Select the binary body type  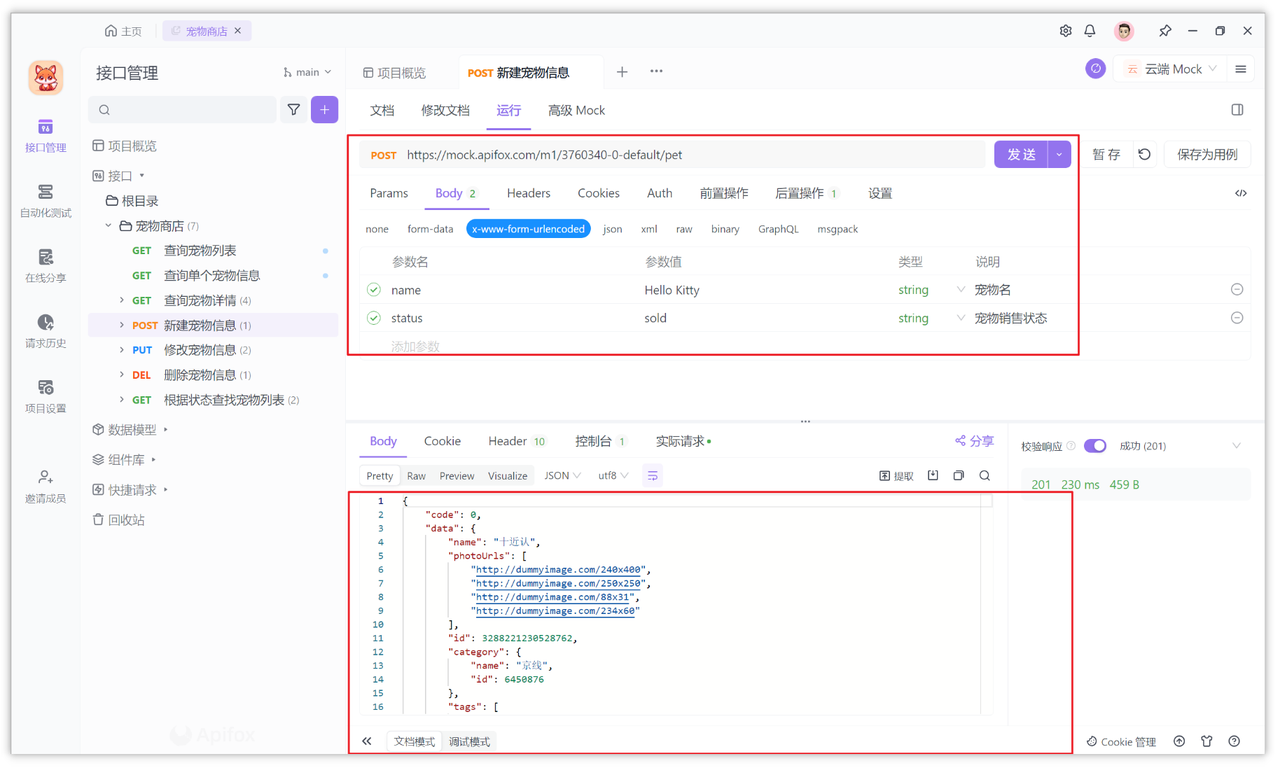coord(725,229)
